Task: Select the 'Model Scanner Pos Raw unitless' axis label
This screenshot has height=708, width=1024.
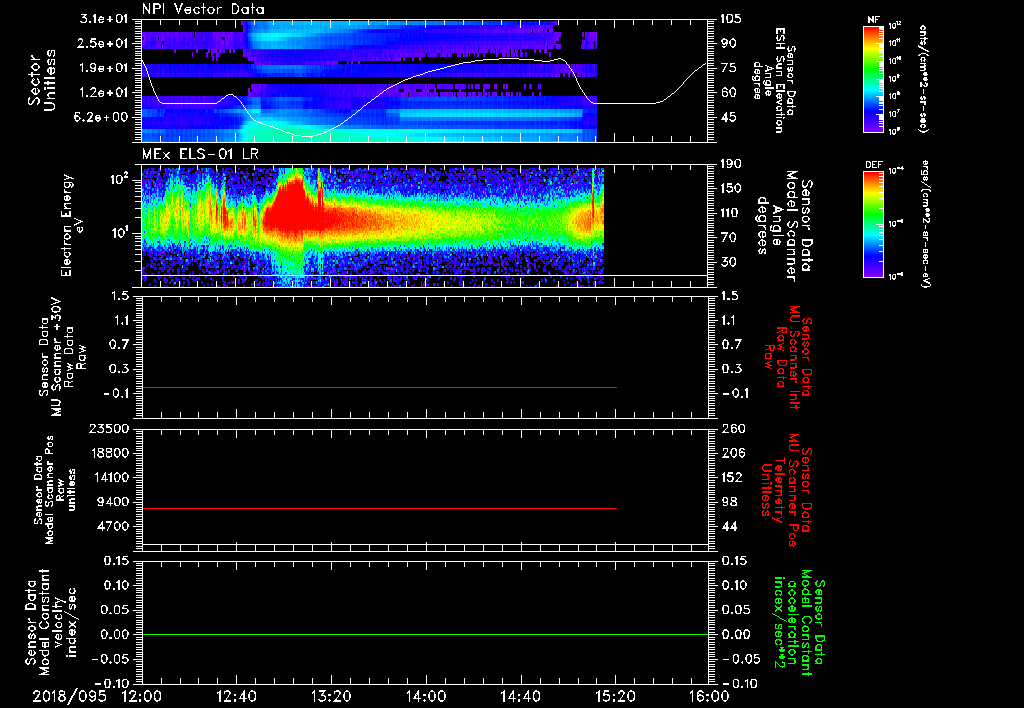Action: coord(55,490)
